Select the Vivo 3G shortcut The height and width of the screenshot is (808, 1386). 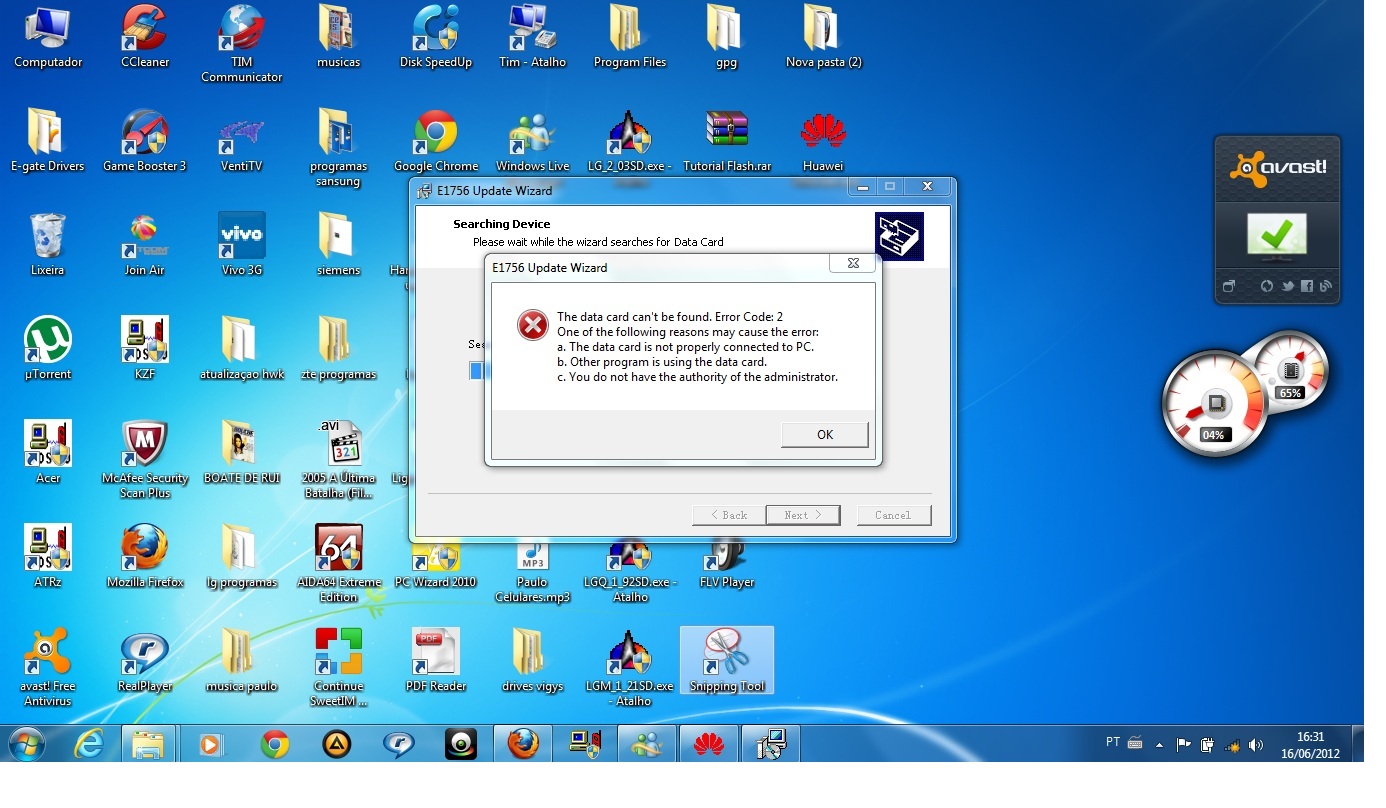click(x=241, y=246)
